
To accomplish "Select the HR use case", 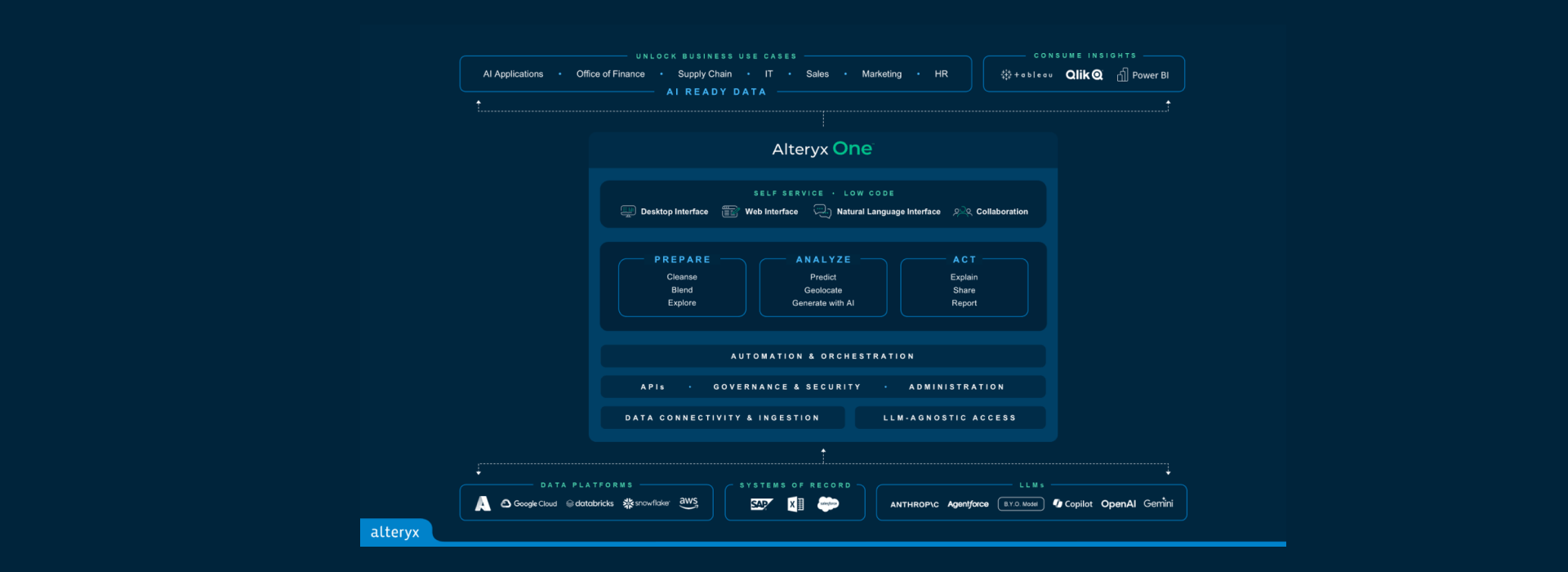I will [942, 74].
